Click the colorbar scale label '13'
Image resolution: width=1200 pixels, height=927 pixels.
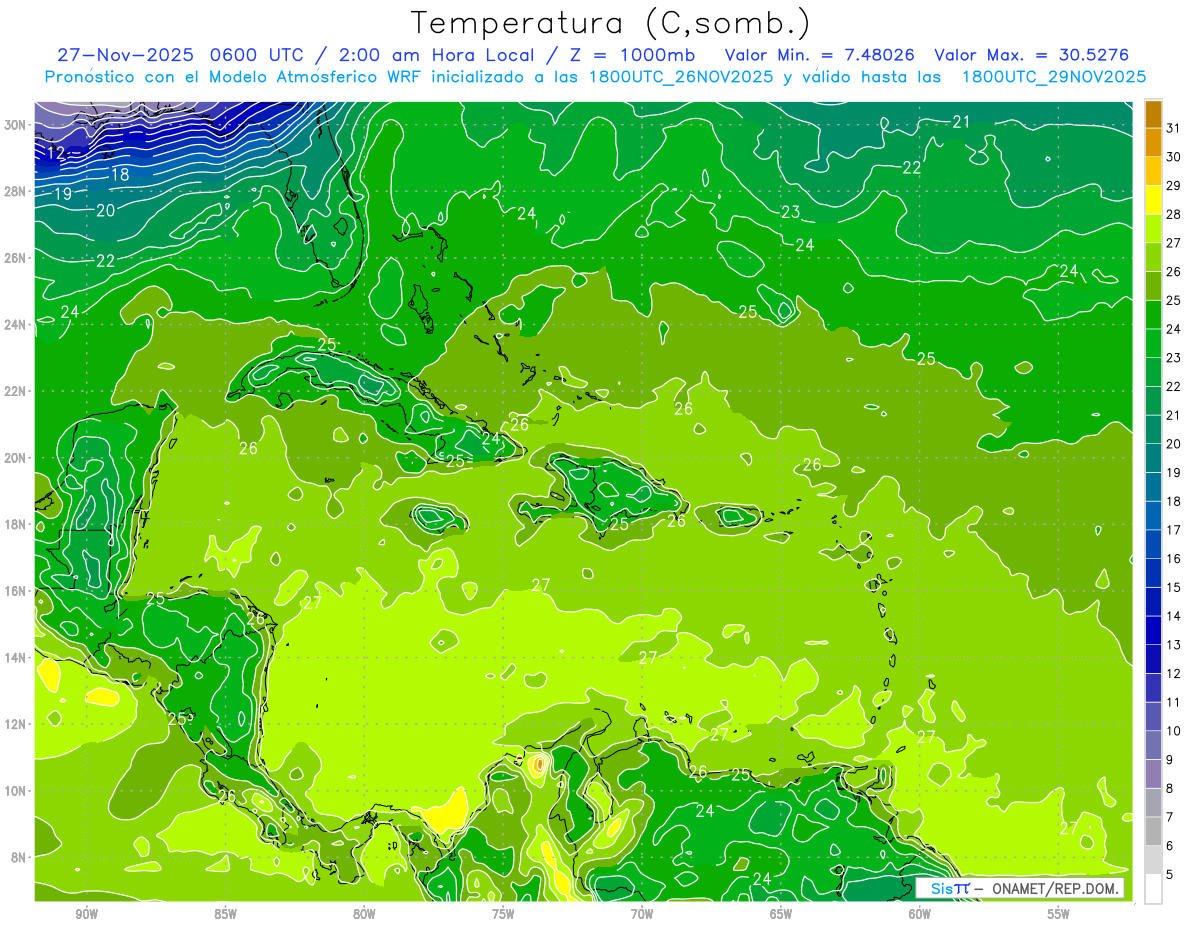coord(1174,645)
